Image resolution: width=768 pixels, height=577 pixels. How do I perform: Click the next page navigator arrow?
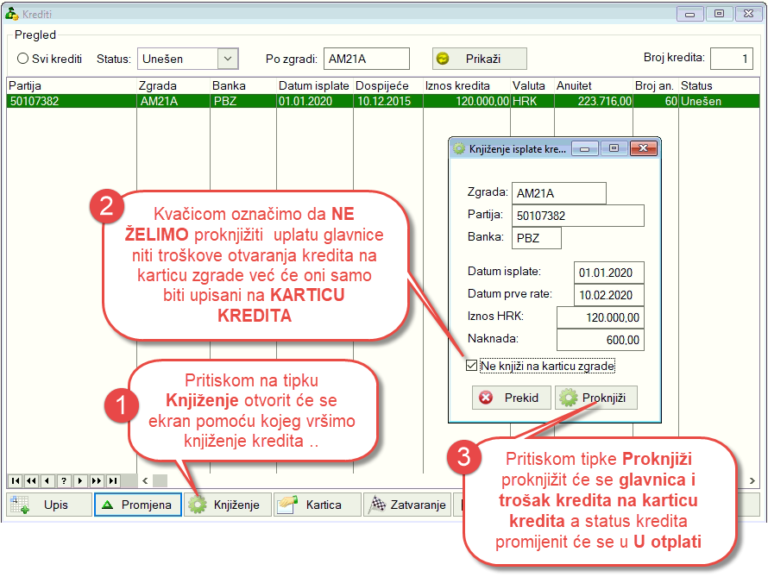pyautogui.click(x=96, y=481)
